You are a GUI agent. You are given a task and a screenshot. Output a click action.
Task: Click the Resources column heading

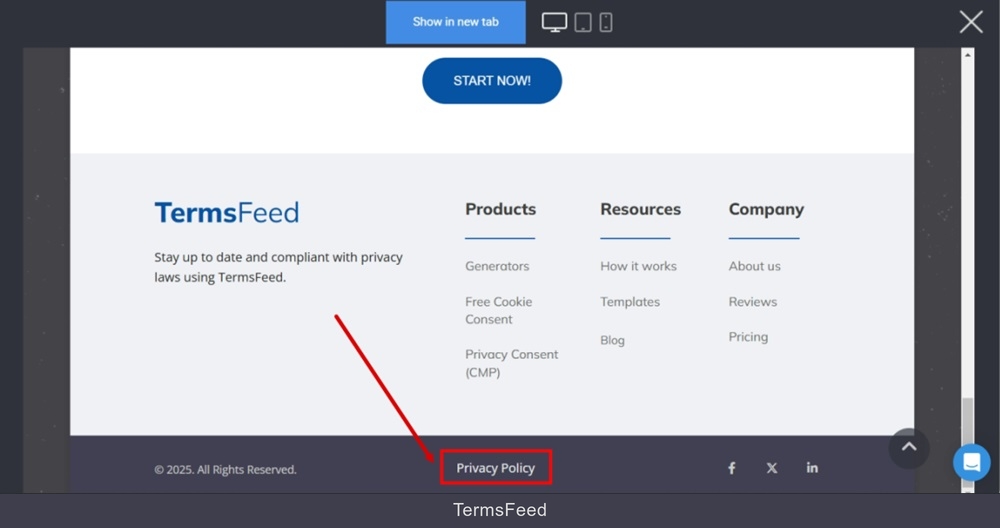(x=640, y=209)
